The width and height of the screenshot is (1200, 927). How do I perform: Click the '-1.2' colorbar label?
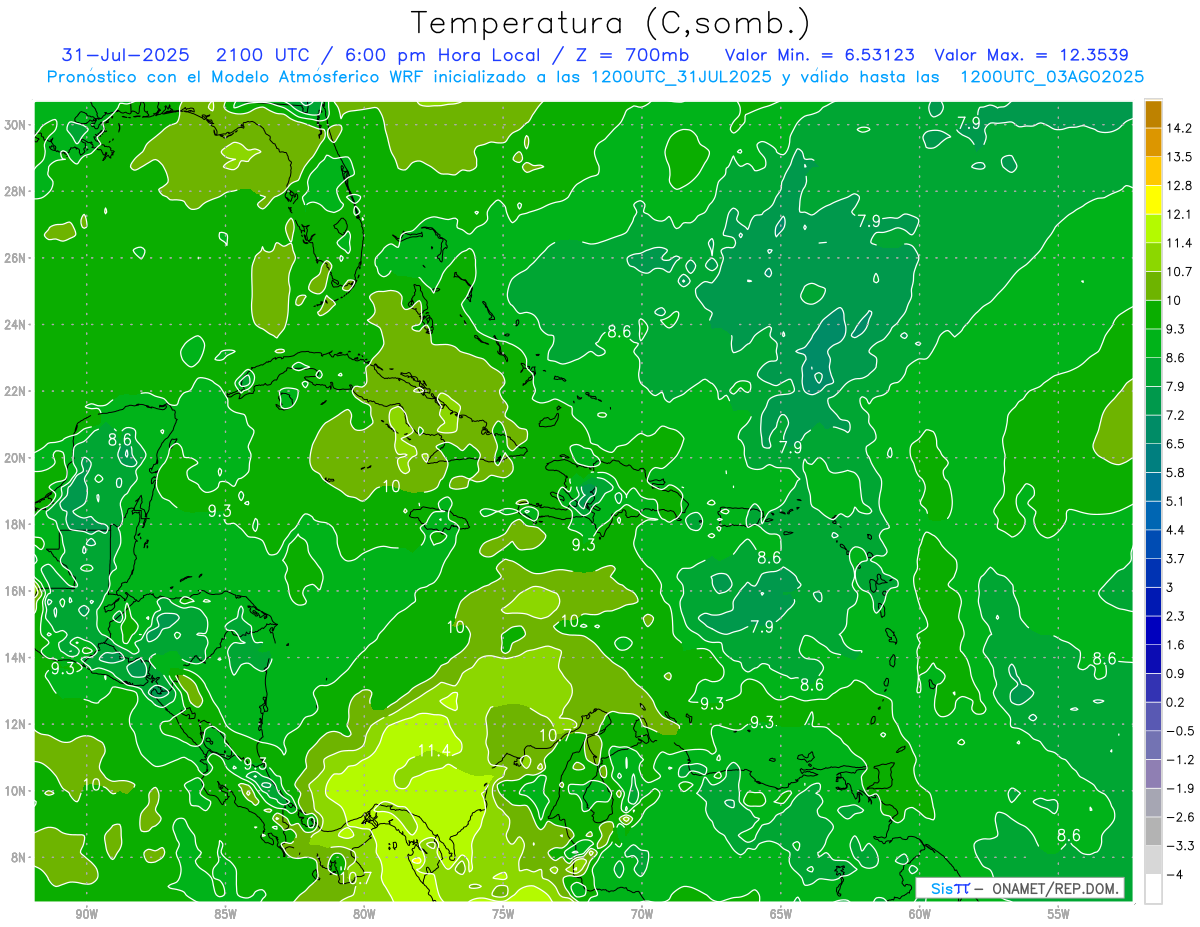(1179, 760)
